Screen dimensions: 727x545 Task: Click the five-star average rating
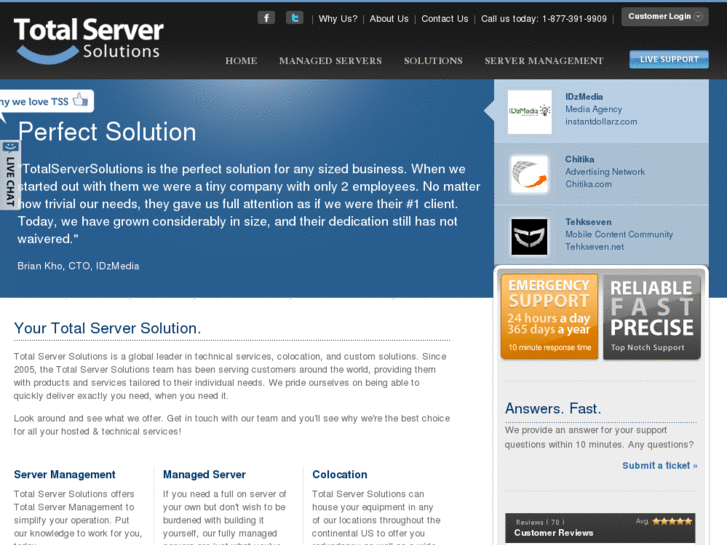click(x=672, y=521)
